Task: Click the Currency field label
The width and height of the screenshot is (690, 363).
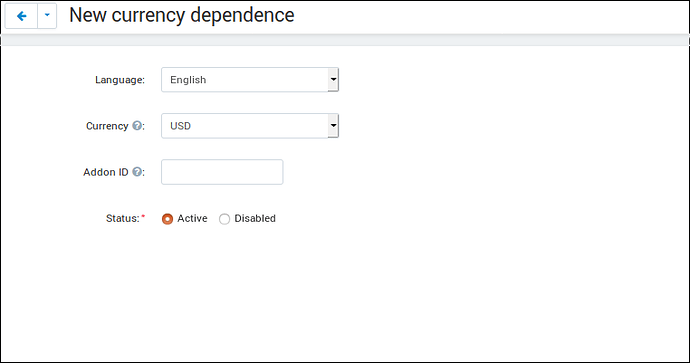Action: [x=107, y=126]
